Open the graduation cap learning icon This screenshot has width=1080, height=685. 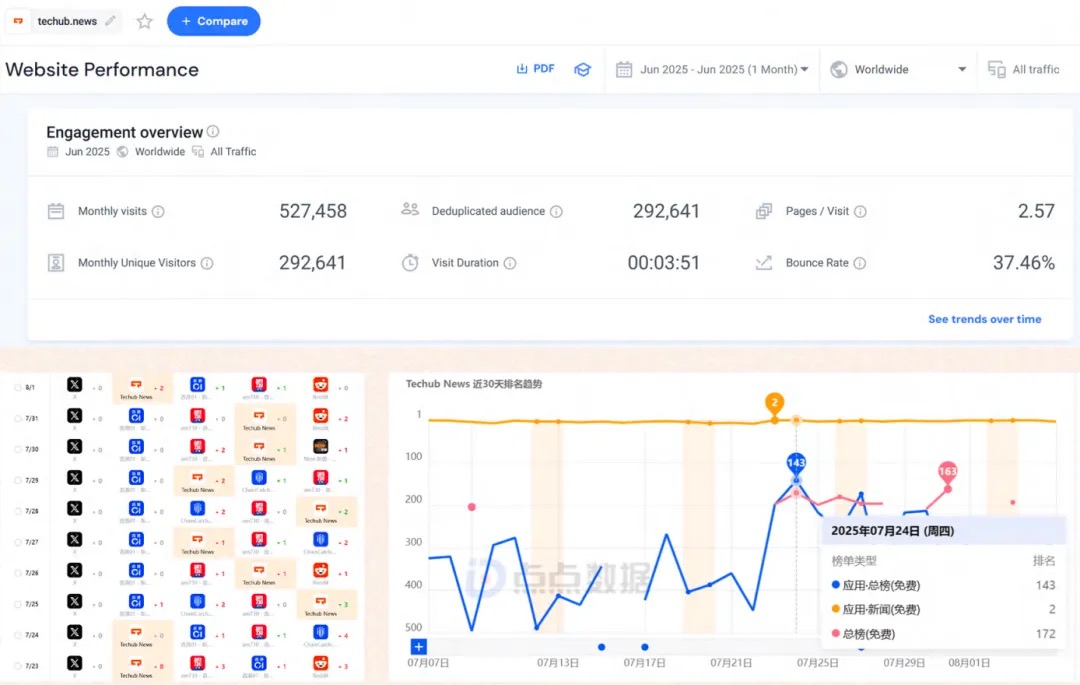pyautogui.click(x=582, y=70)
